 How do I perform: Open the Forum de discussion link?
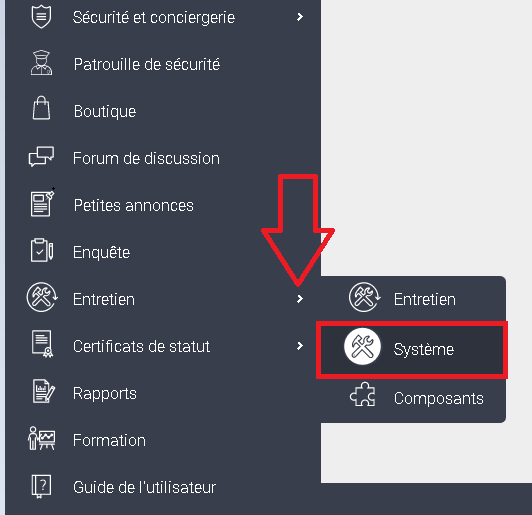coord(146,158)
